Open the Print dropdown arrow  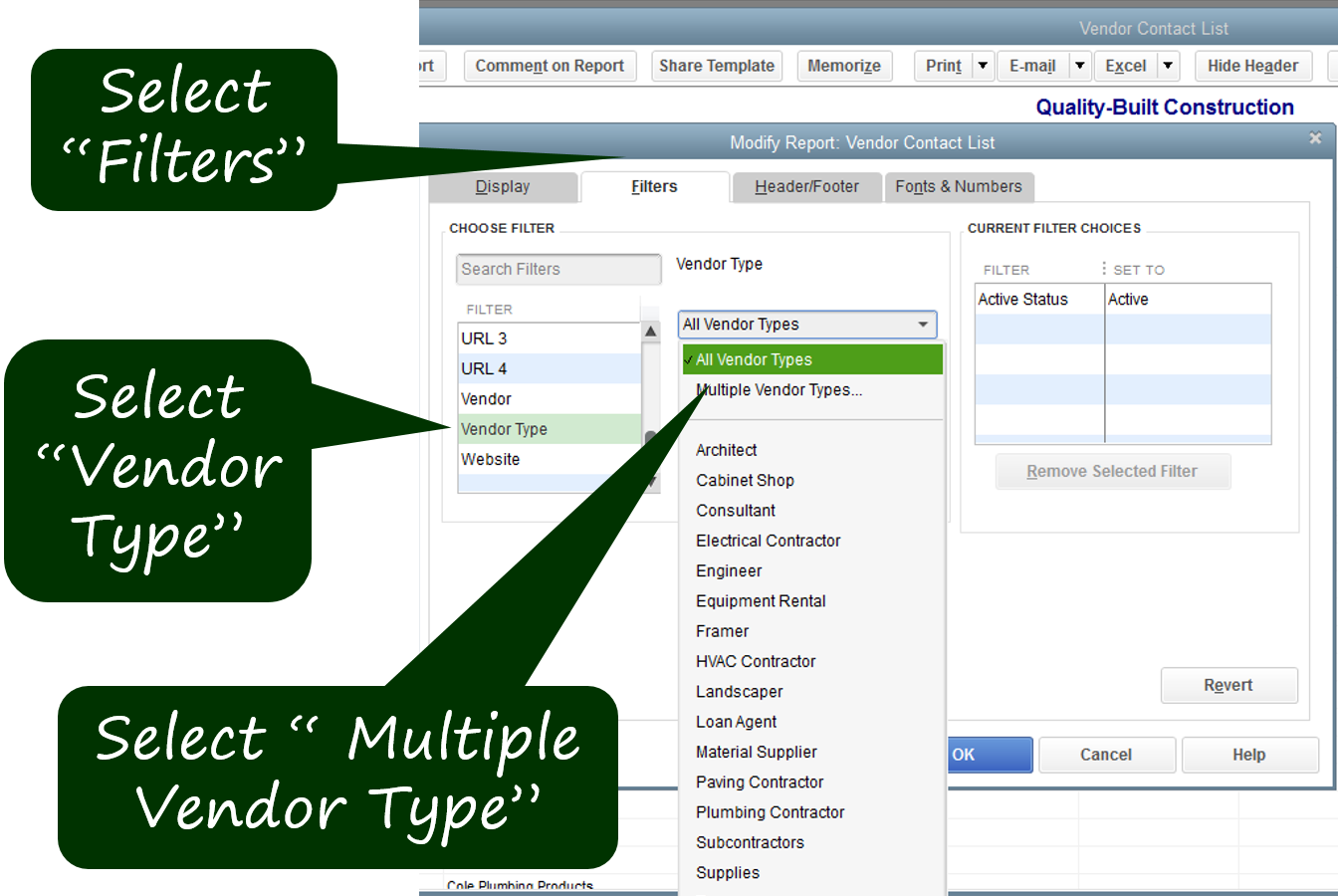pyautogui.click(x=983, y=66)
